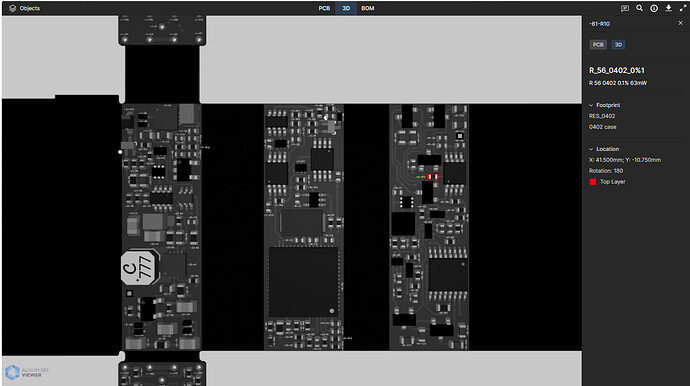Open the comments icon in top bar
The width and height of the screenshot is (690, 386).
click(x=624, y=8)
